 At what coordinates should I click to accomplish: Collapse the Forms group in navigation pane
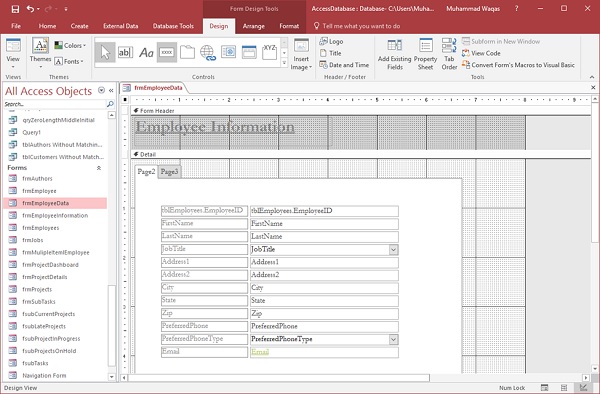click(x=99, y=168)
